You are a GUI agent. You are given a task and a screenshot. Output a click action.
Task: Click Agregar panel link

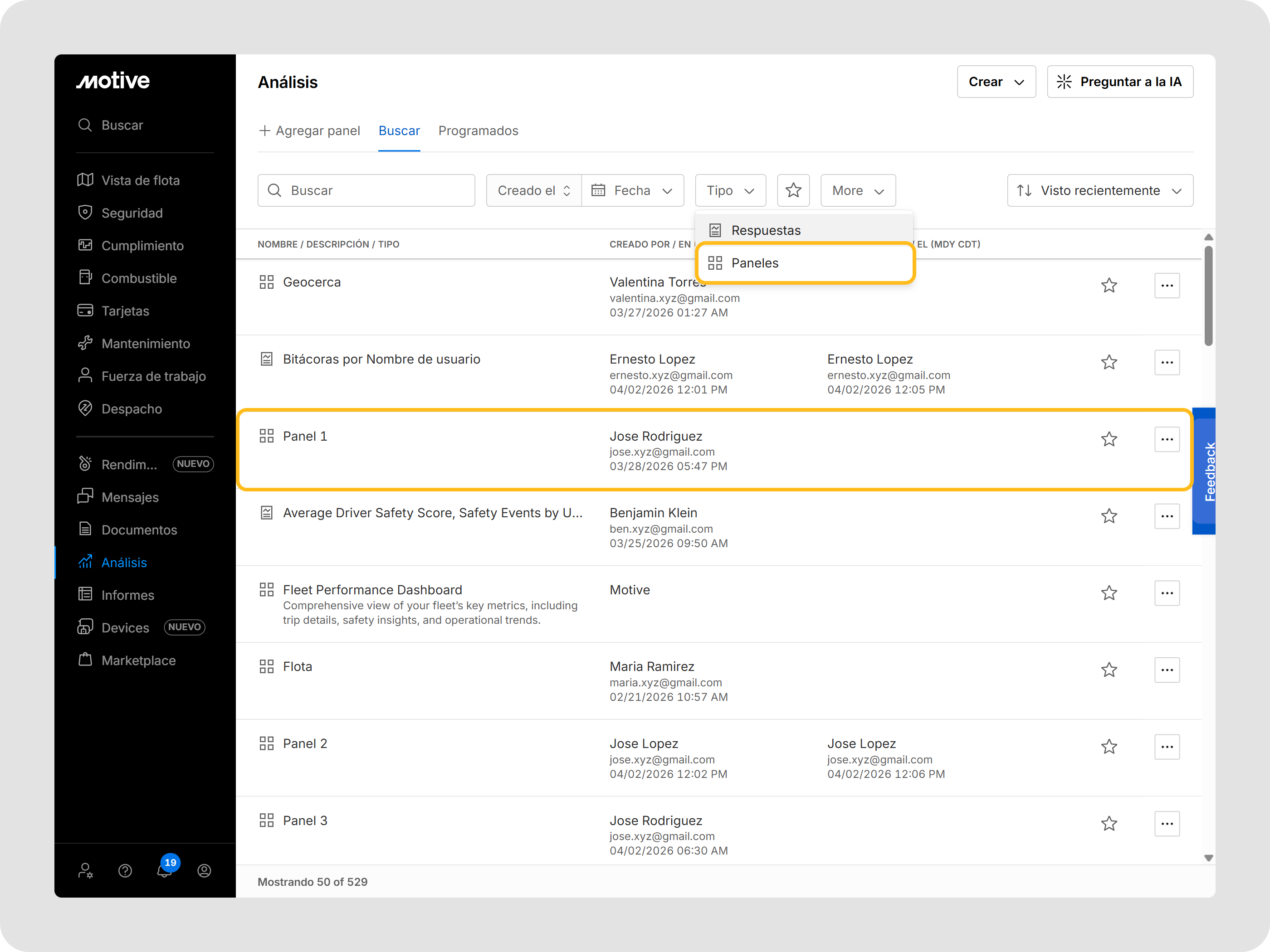[309, 131]
